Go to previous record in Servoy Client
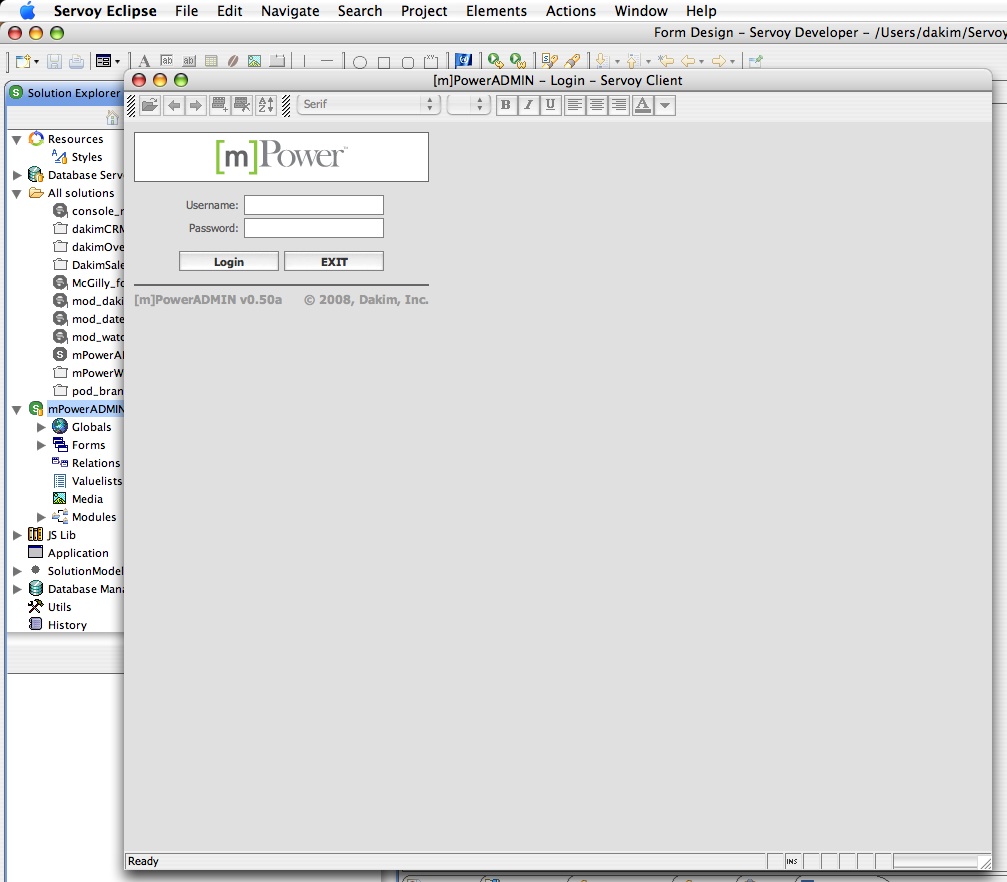1007x882 pixels. coord(174,105)
